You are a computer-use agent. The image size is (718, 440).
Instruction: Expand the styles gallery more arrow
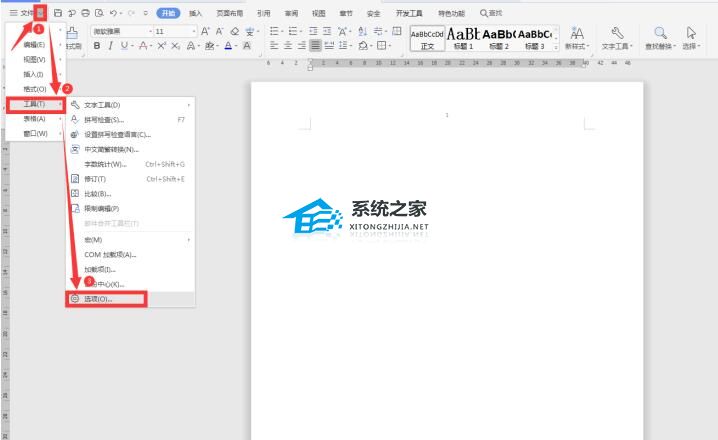coord(556,46)
